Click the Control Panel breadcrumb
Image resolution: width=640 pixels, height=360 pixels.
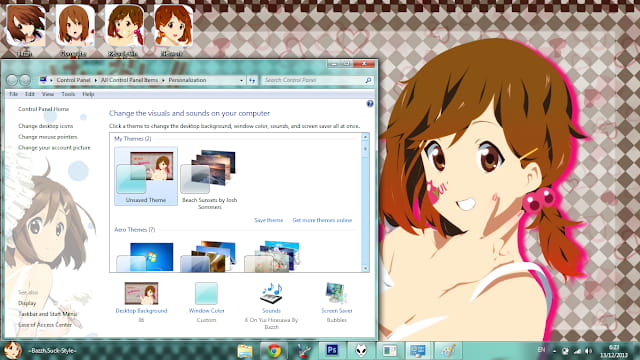tap(73, 80)
